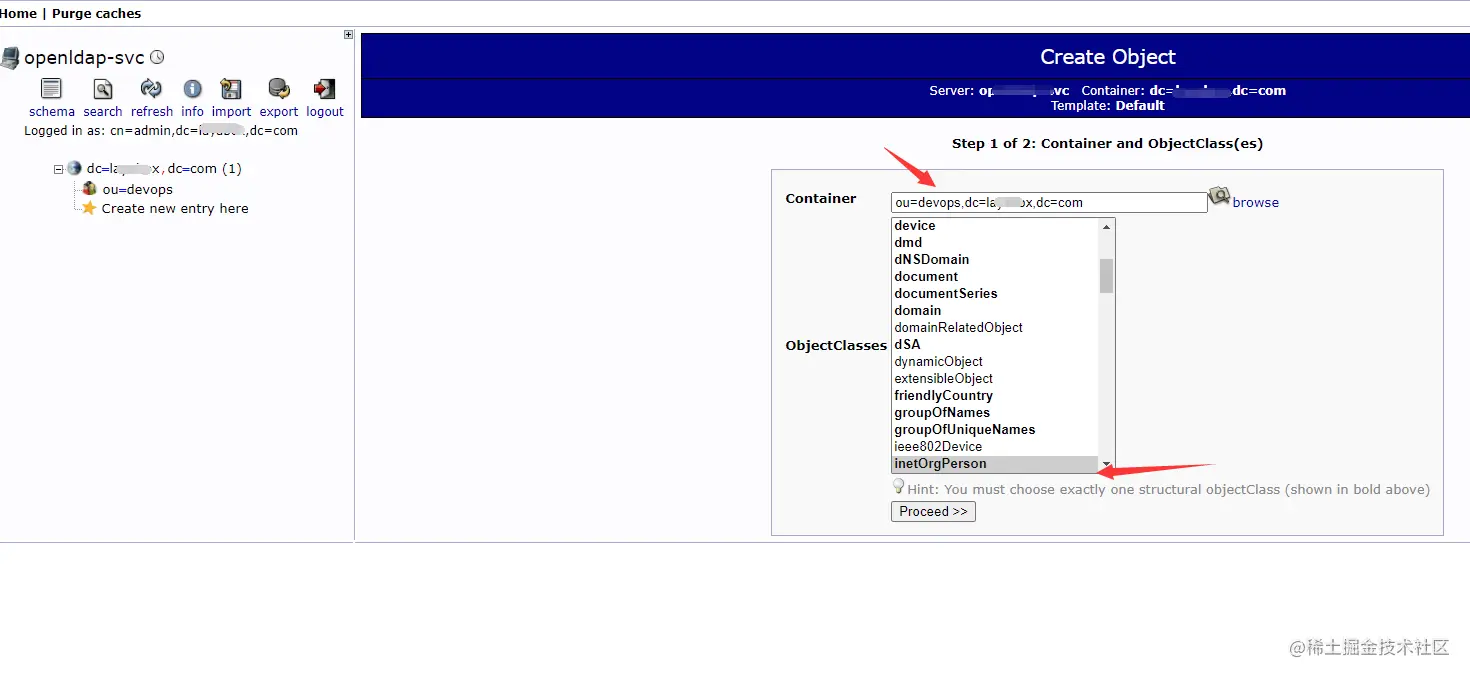Click Create new entry here
The image size is (1470, 678).
pyautogui.click(x=175, y=208)
